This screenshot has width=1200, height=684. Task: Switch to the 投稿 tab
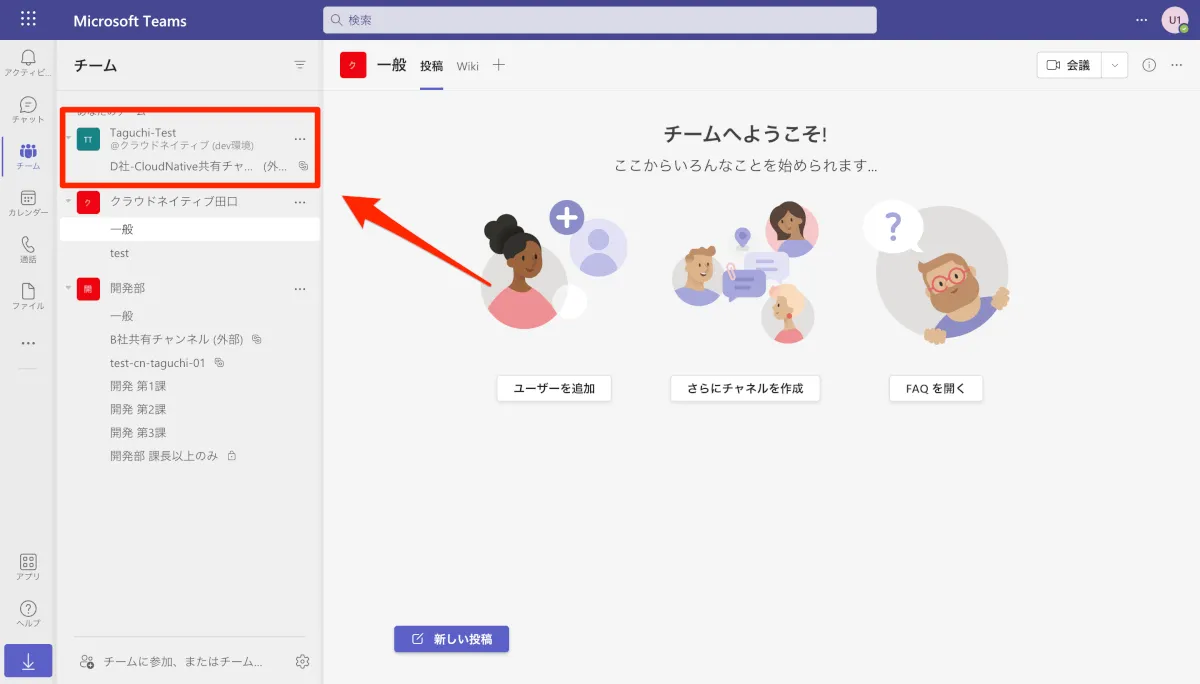[431, 66]
